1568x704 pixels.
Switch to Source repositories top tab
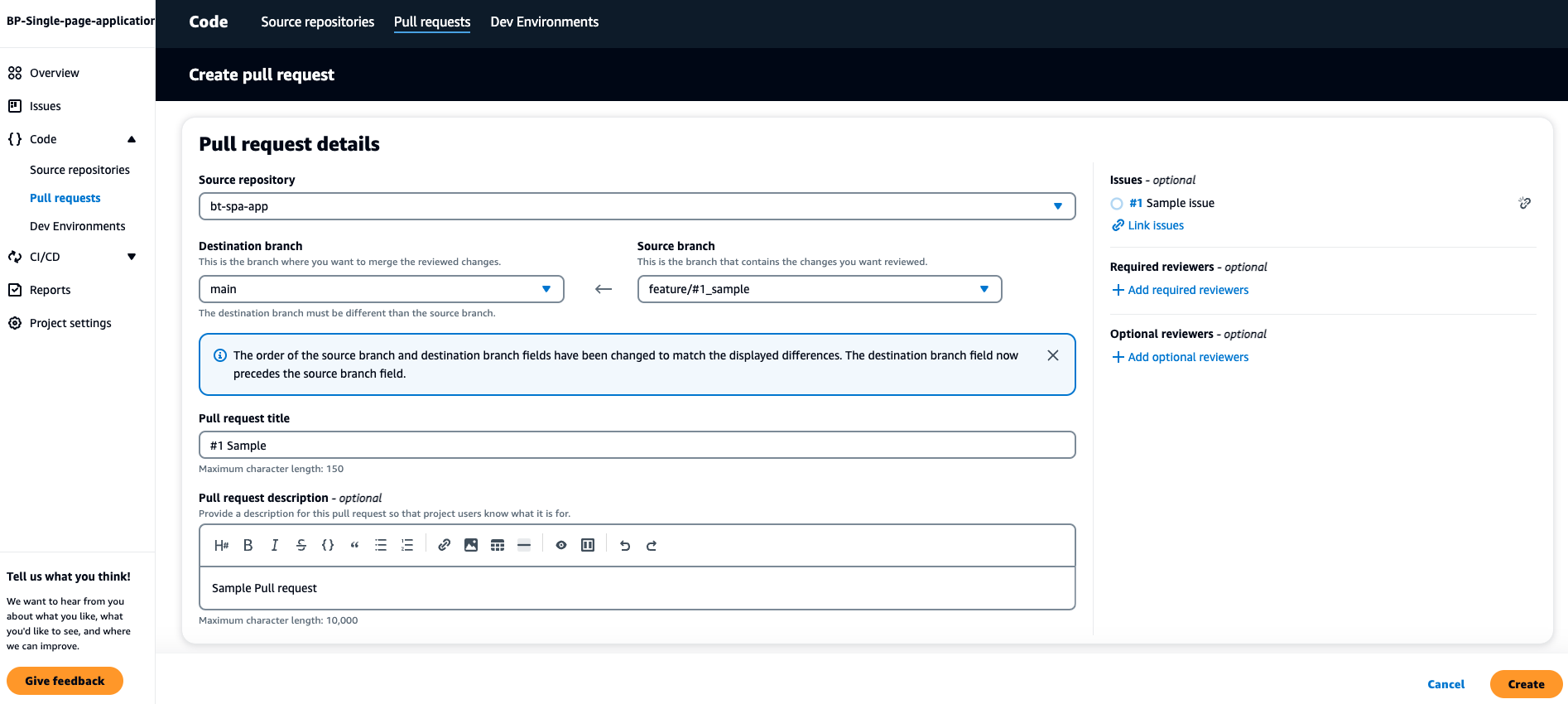click(317, 22)
